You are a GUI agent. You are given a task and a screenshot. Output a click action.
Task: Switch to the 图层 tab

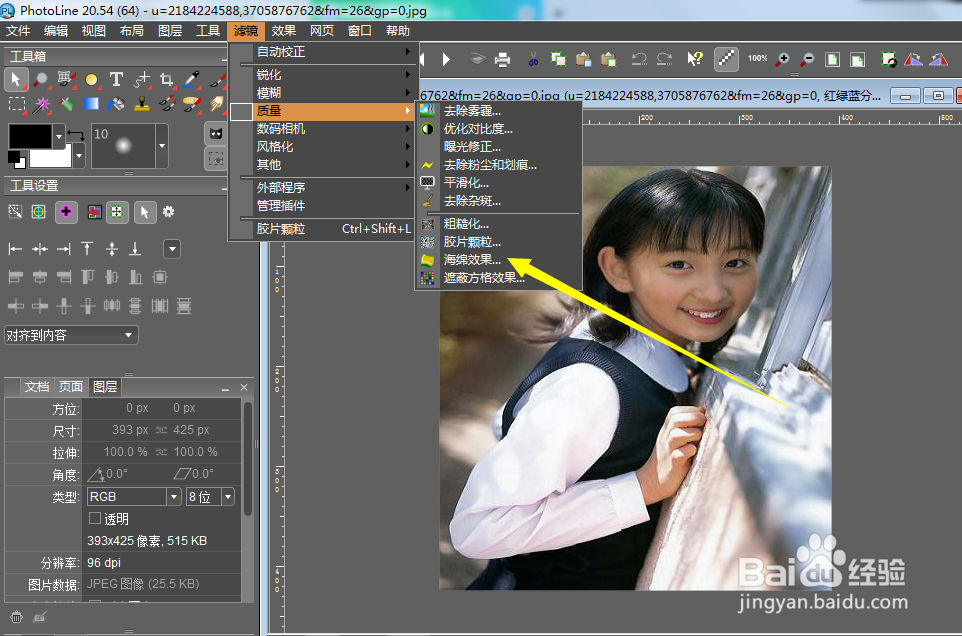(104, 386)
